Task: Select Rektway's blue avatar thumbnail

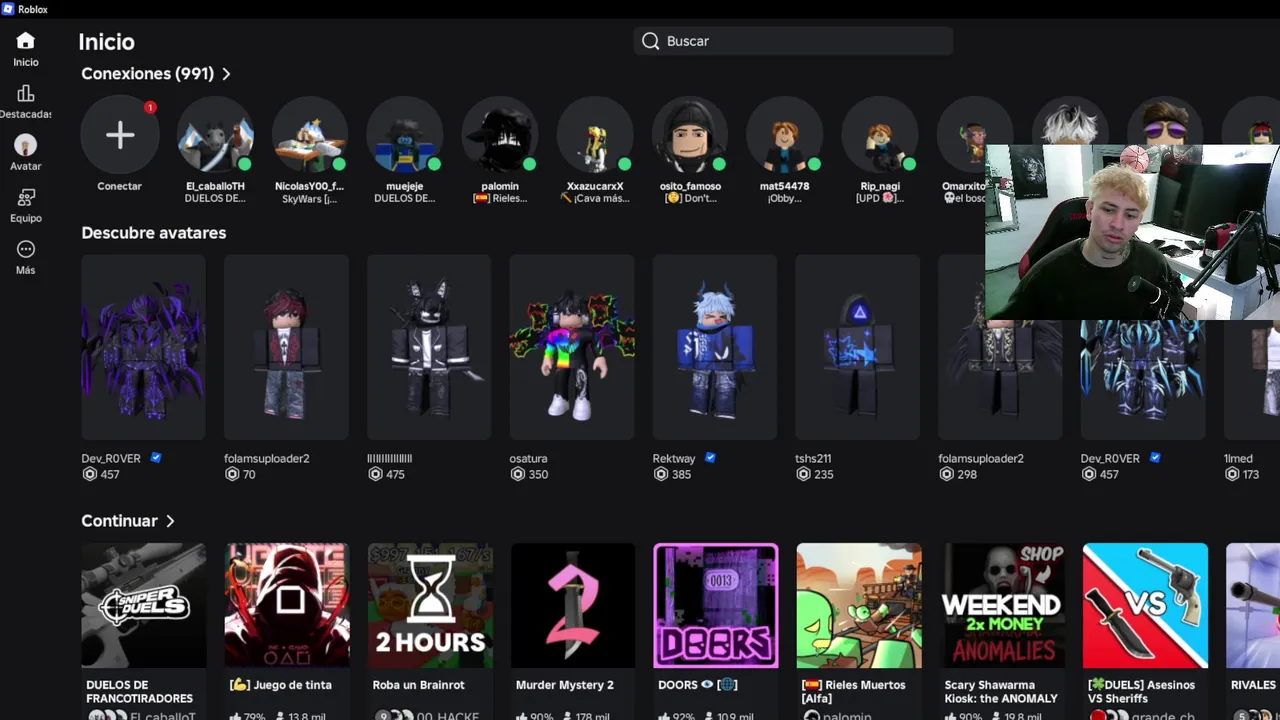Action: pos(715,347)
